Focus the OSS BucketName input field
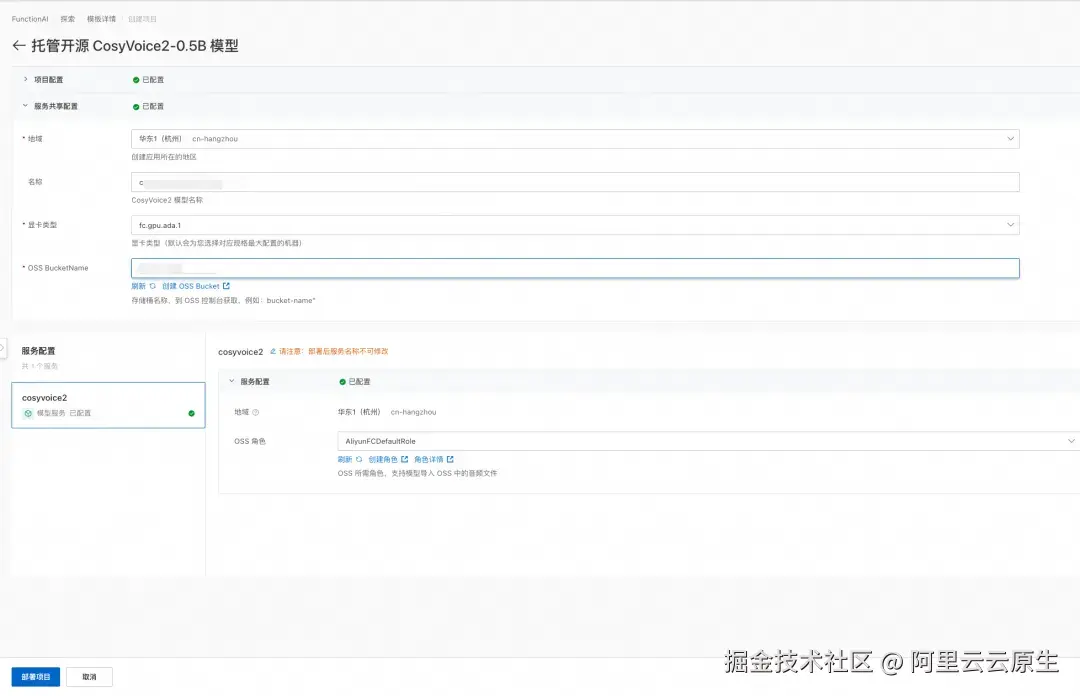This screenshot has height=696, width=1080. (x=575, y=268)
